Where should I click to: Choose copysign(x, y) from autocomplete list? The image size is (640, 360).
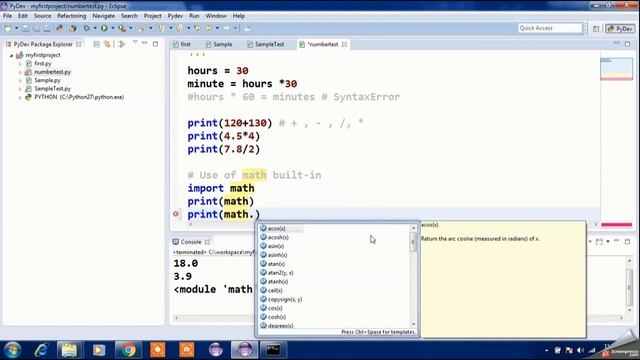click(x=284, y=300)
